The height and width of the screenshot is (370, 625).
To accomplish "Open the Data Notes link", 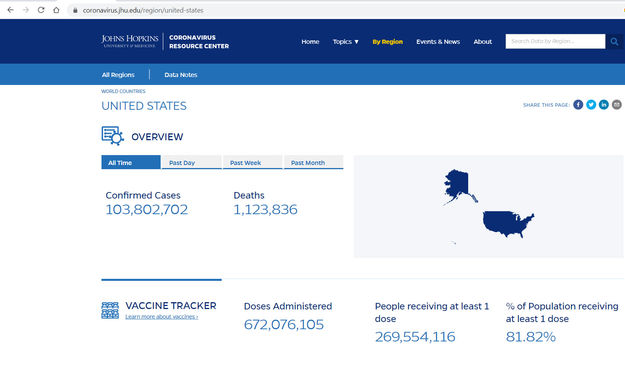I will 181,75.
